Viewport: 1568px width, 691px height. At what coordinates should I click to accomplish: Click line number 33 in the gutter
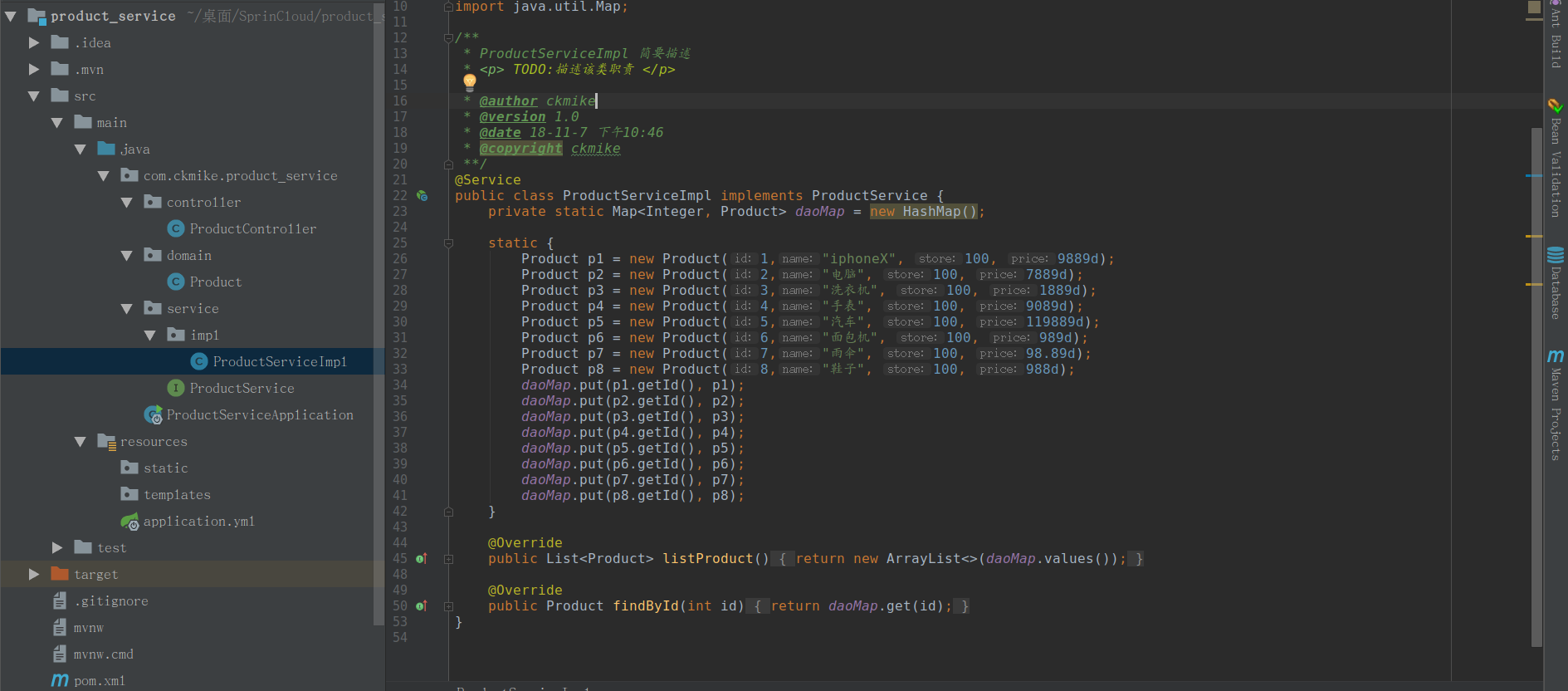click(x=400, y=369)
